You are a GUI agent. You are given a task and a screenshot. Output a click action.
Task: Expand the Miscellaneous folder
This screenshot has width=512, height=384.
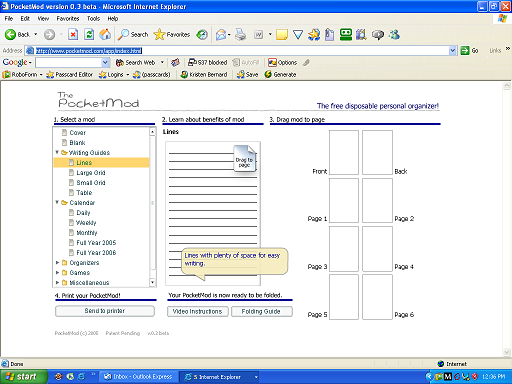pos(57,283)
